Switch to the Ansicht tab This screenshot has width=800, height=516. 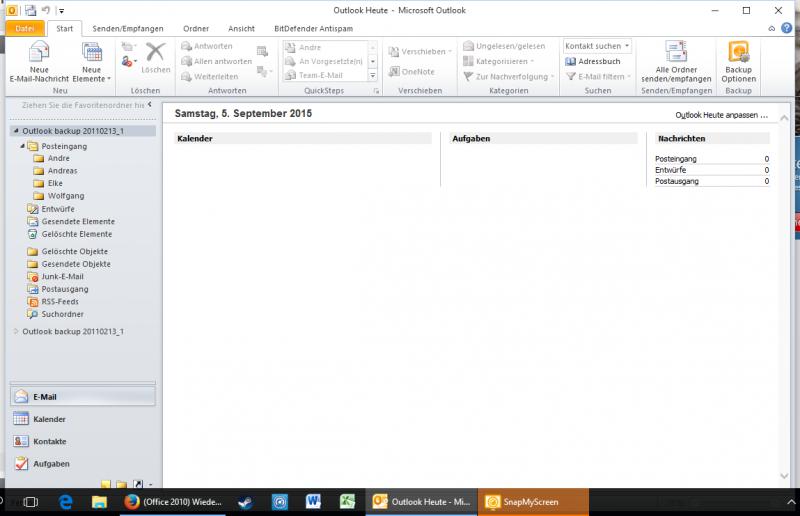(241, 29)
